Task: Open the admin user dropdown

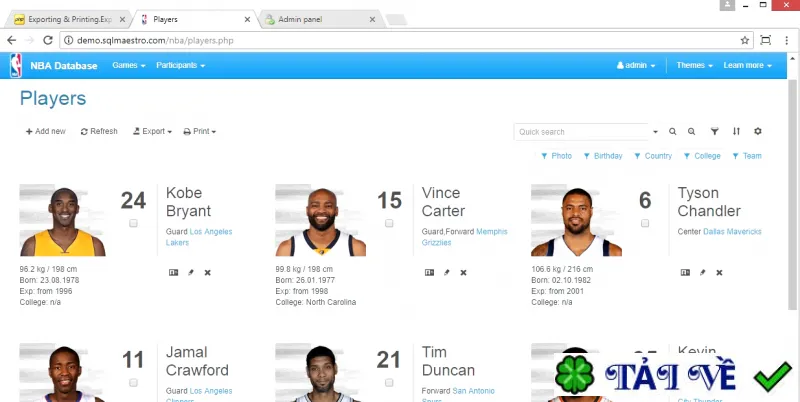Action: point(636,65)
